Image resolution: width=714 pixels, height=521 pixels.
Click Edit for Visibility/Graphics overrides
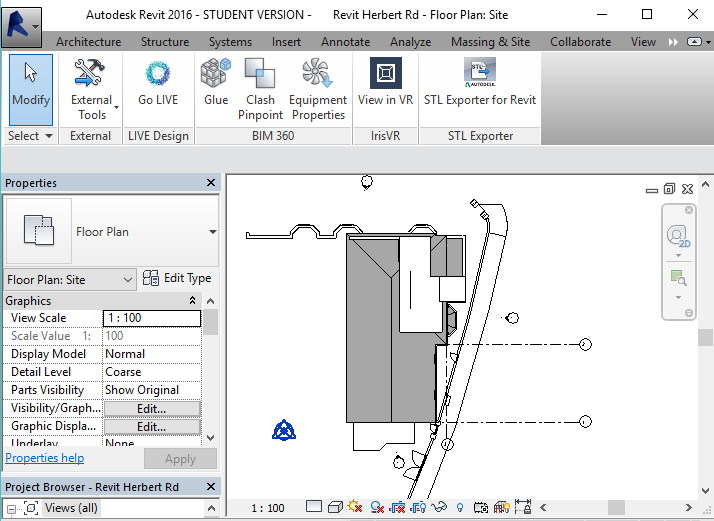(x=151, y=408)
